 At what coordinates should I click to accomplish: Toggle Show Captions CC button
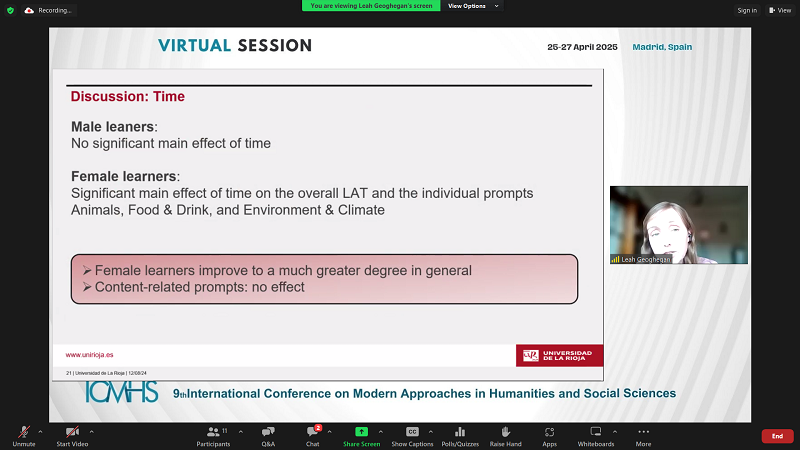(412, 435)
